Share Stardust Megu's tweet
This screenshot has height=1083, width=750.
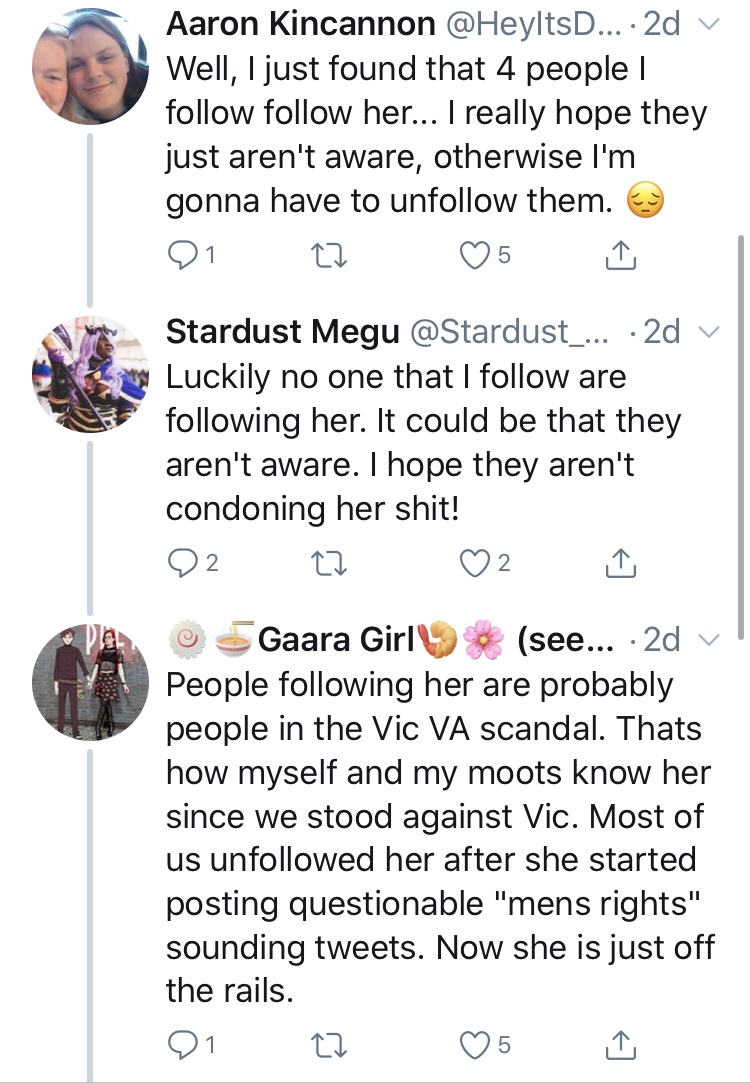[620, 562]
